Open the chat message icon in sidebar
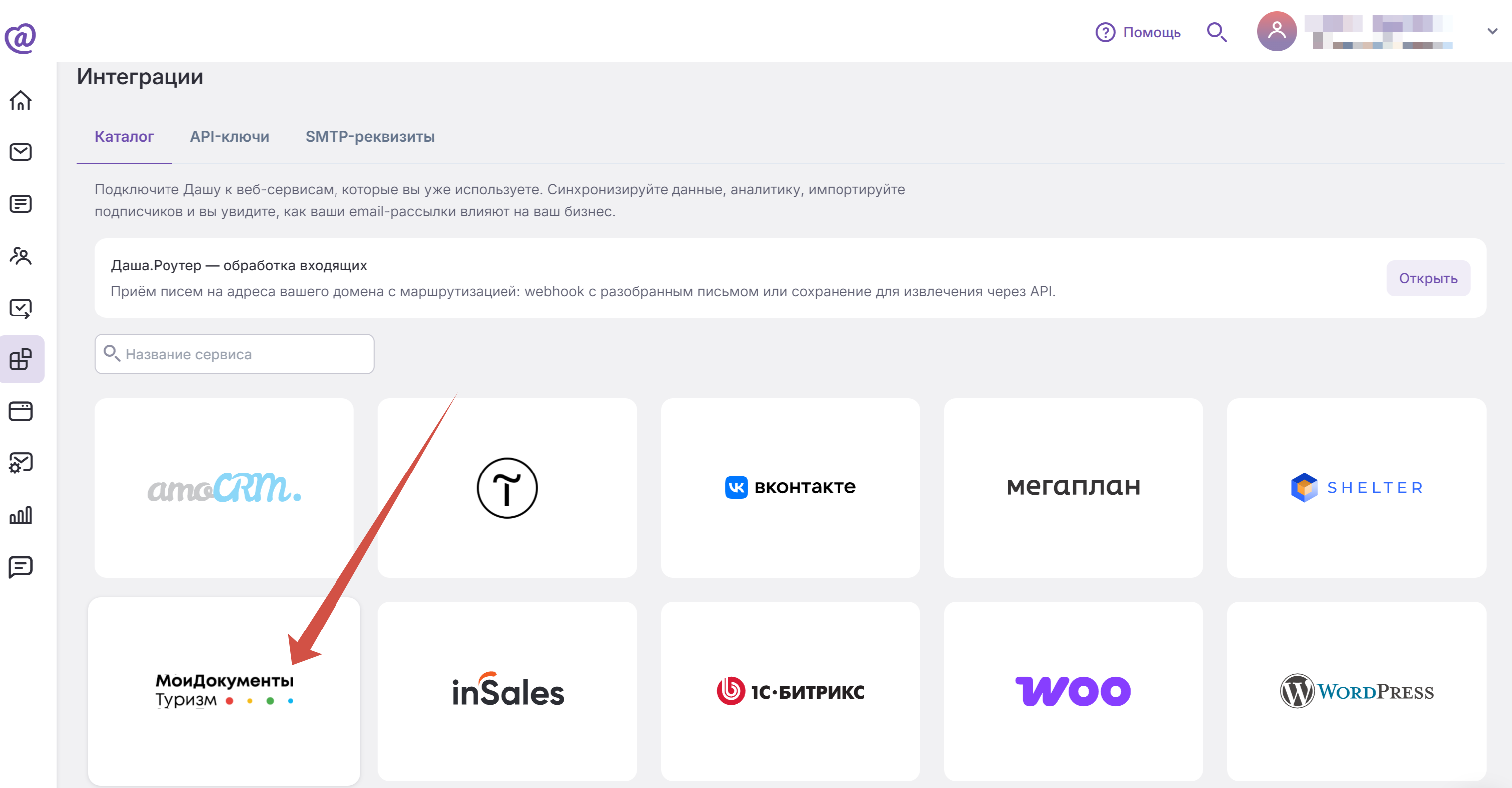 [x=21, y=567]
